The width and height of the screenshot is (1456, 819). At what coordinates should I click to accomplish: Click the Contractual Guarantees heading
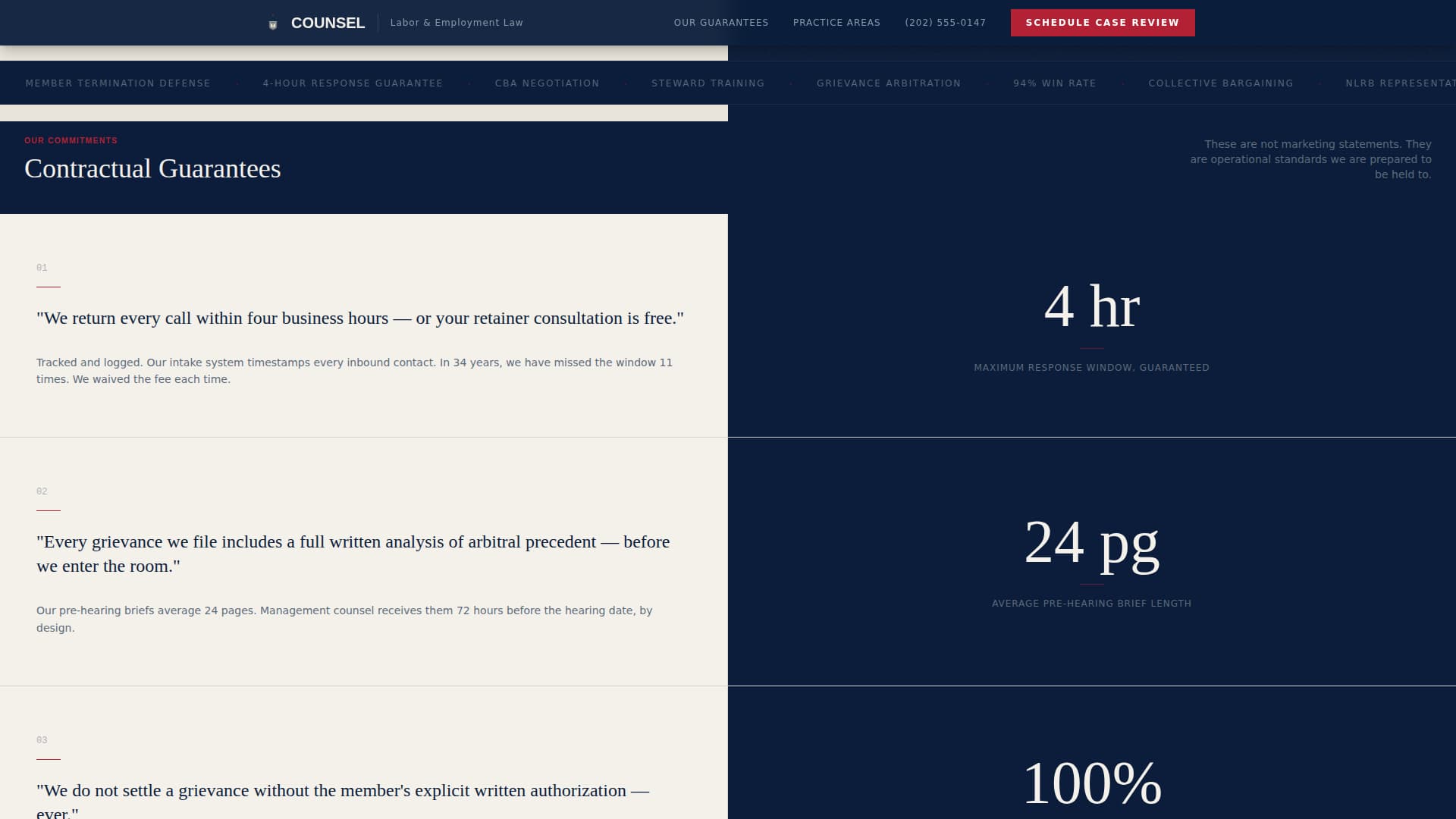pyautogui.click(x=152, y=168)
